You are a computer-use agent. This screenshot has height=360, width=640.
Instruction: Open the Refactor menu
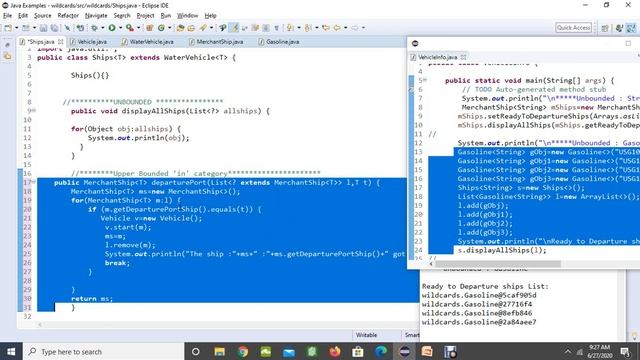[68, 16]
